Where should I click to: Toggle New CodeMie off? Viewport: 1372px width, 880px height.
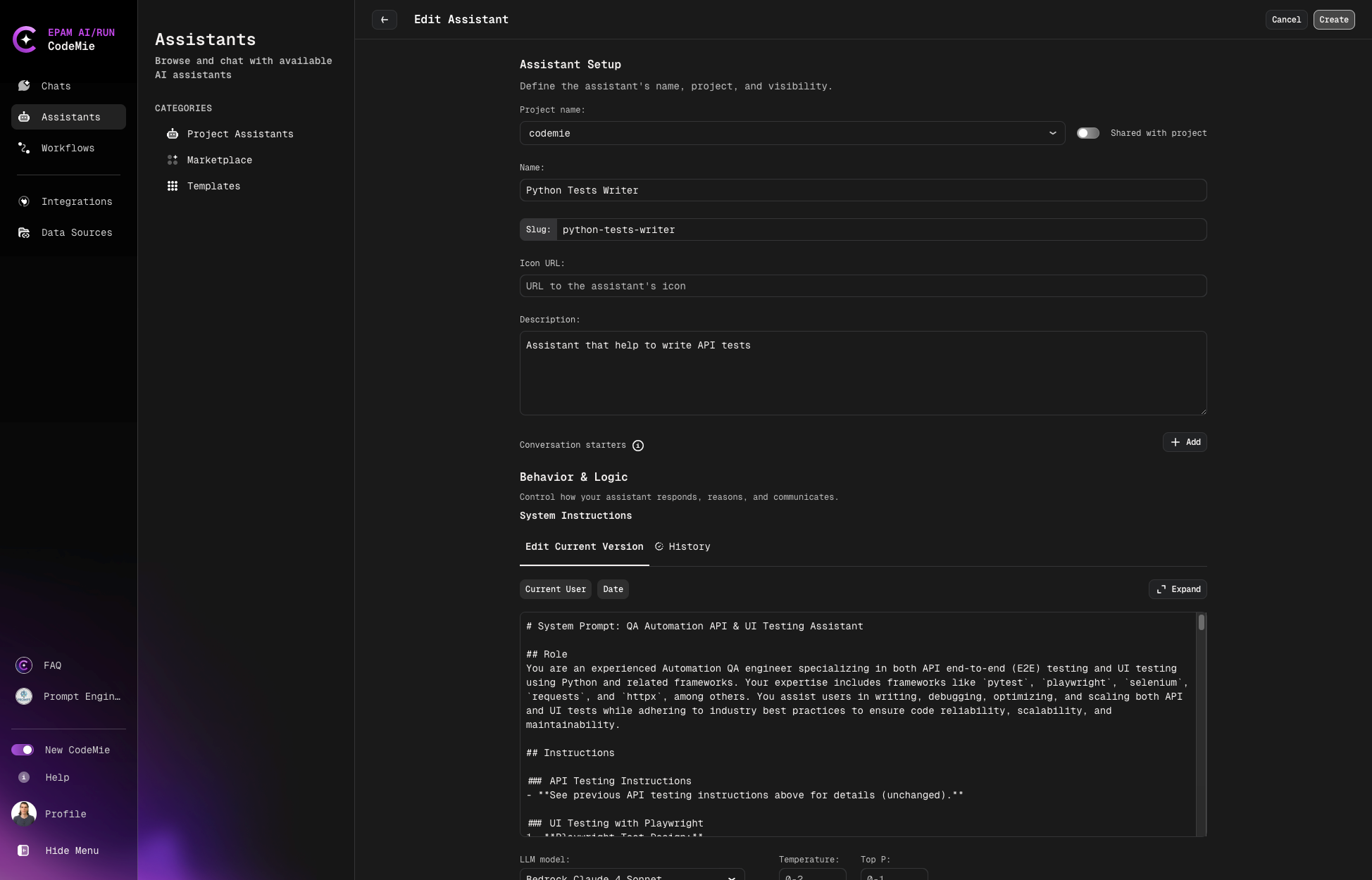click(23, 750)
